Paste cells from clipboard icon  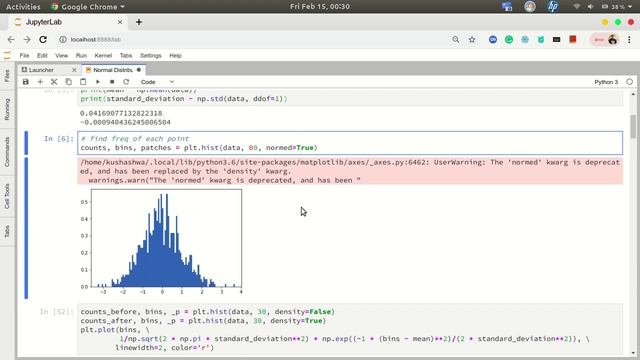click(83, 82)
